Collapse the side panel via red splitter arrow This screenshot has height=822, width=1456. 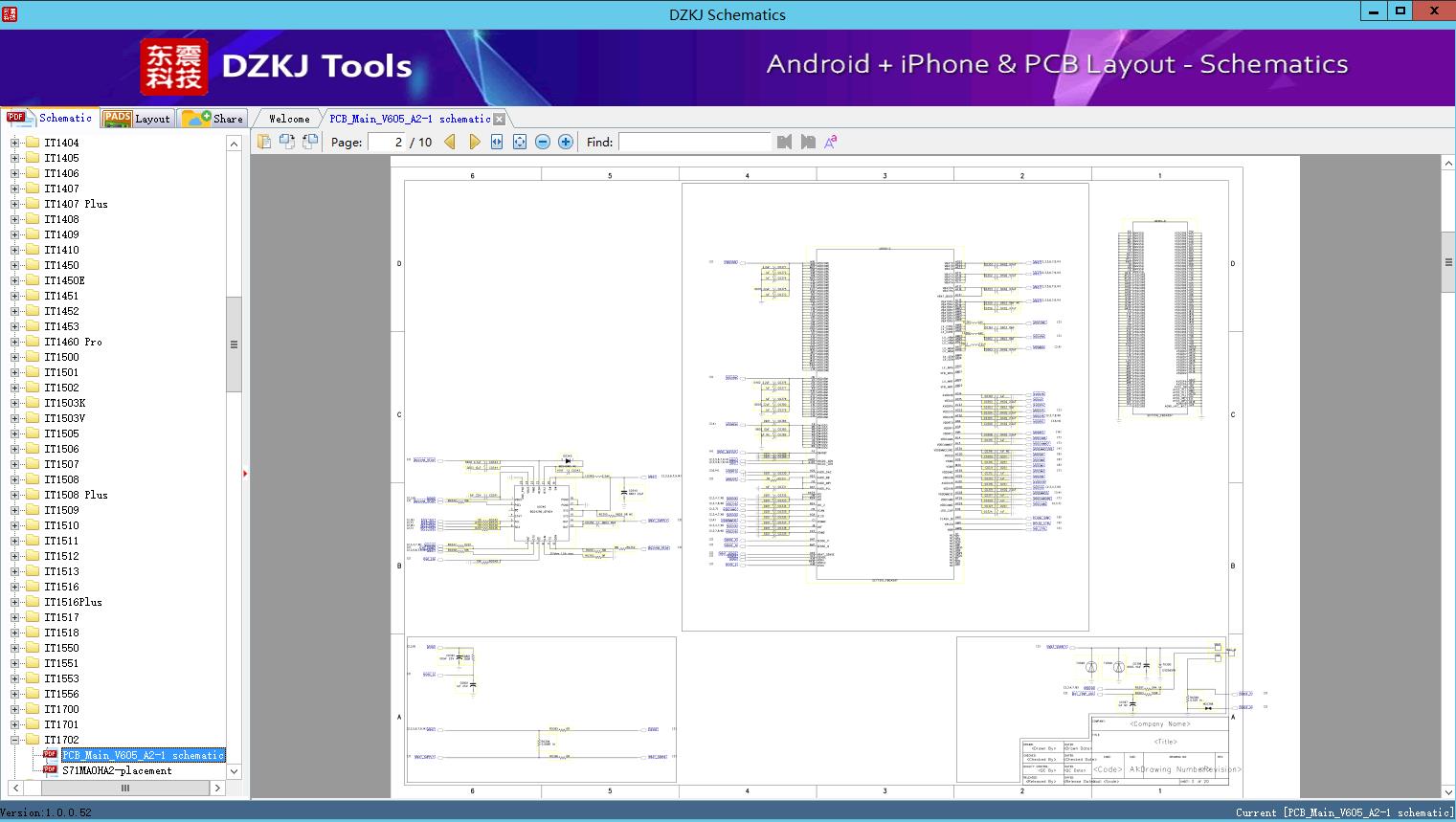pyautogui.click(x=245, y=473)
